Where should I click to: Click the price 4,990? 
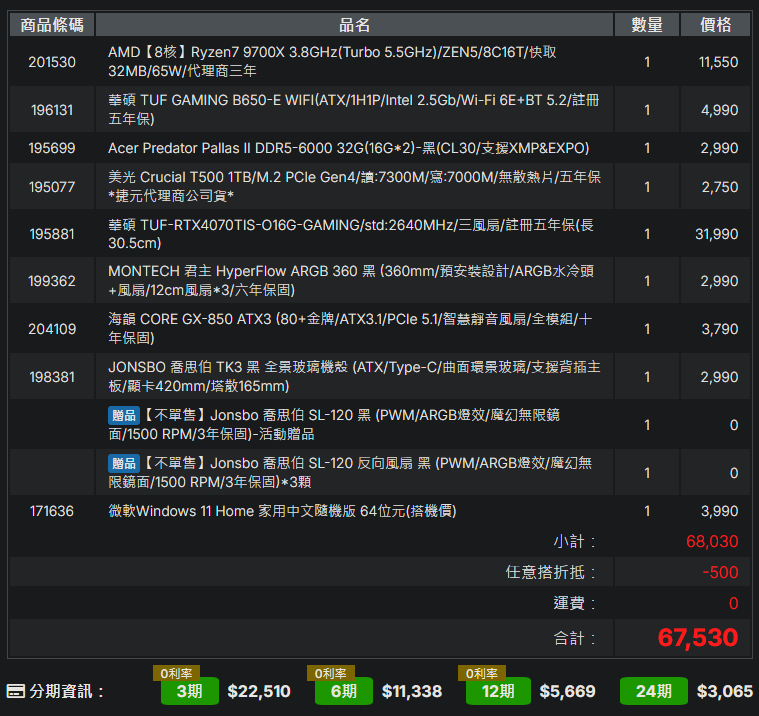click(720, 110)
